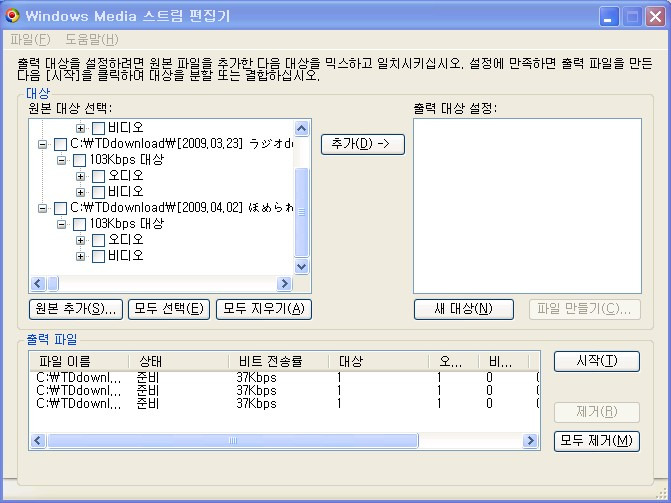Expand 오디오 node under the 2009.03.23 file
Screen dimensions: 671x503
pos(80,176)
